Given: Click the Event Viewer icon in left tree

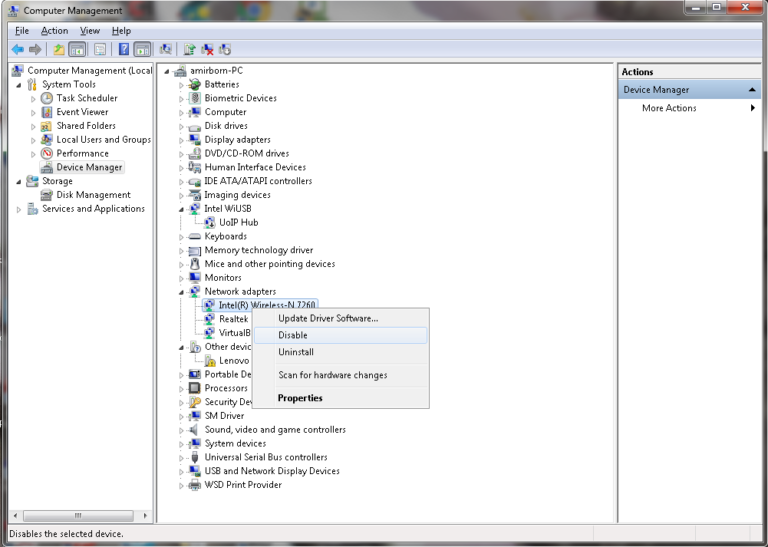Looking at the screenshot, I should (47, 112).
